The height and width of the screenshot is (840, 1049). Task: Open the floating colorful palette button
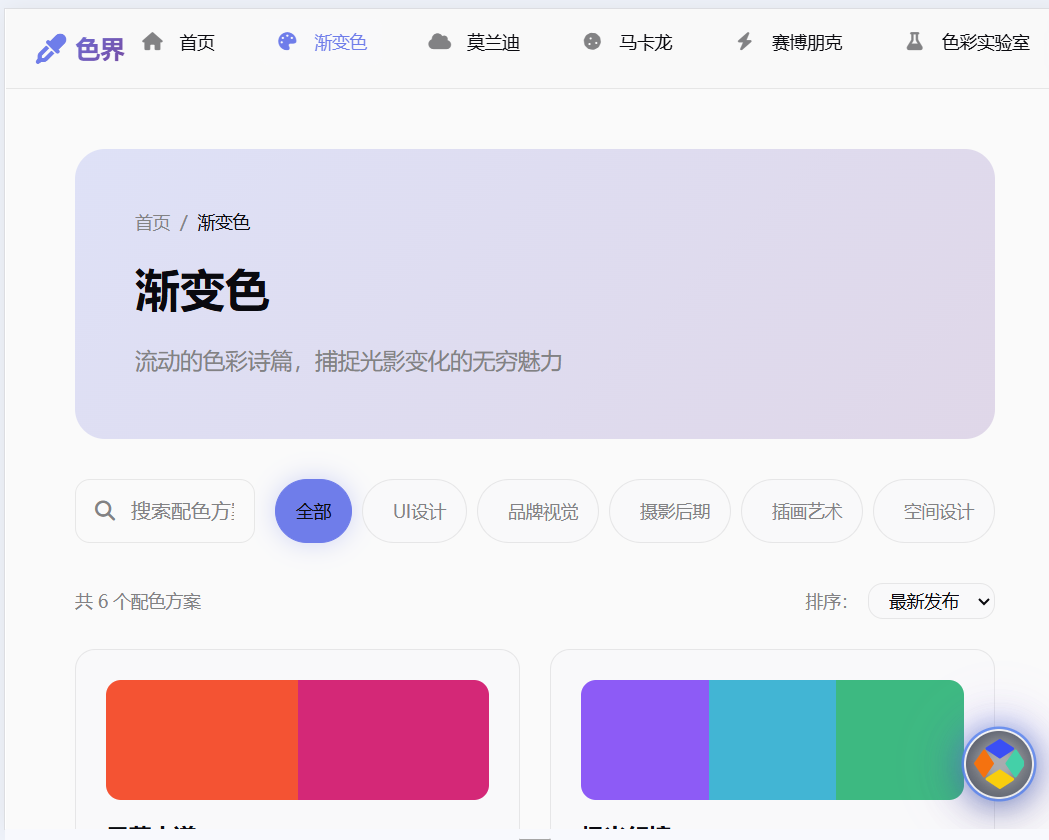[998, 764]
